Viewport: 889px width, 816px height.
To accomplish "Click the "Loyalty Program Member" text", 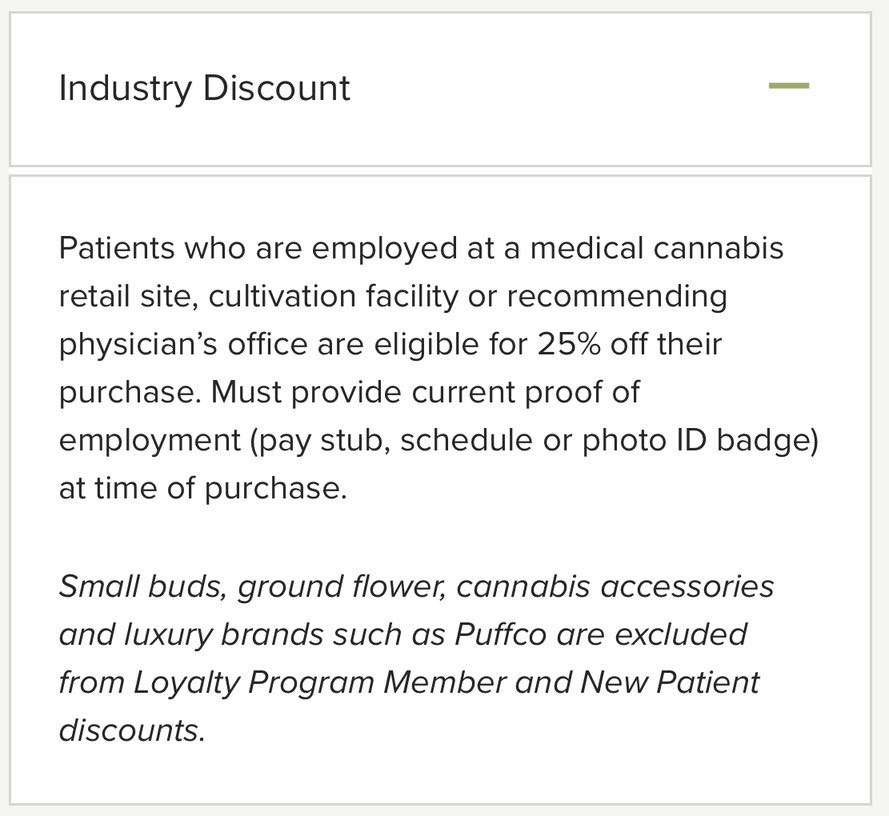I will click(x=320, y=682).
